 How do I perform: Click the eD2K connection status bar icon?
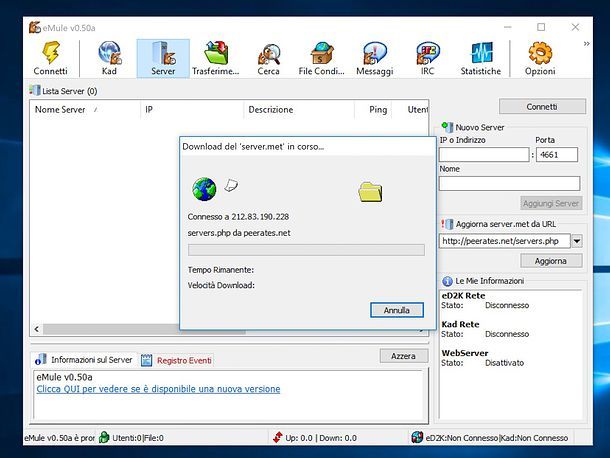[x=417, y=437]
